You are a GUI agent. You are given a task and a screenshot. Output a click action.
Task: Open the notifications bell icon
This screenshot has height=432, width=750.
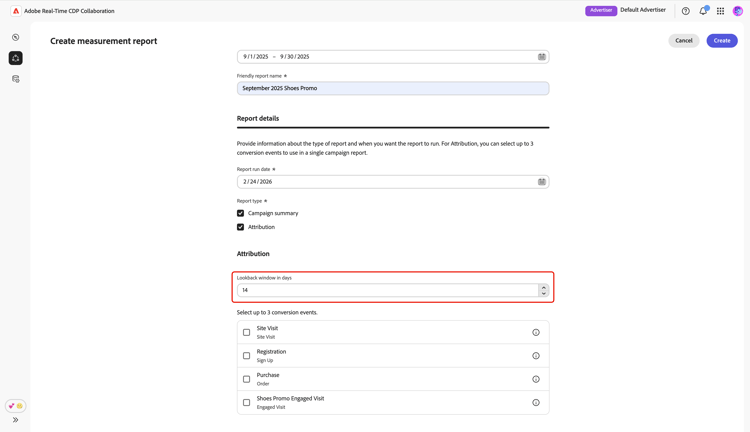pos(703,11)
